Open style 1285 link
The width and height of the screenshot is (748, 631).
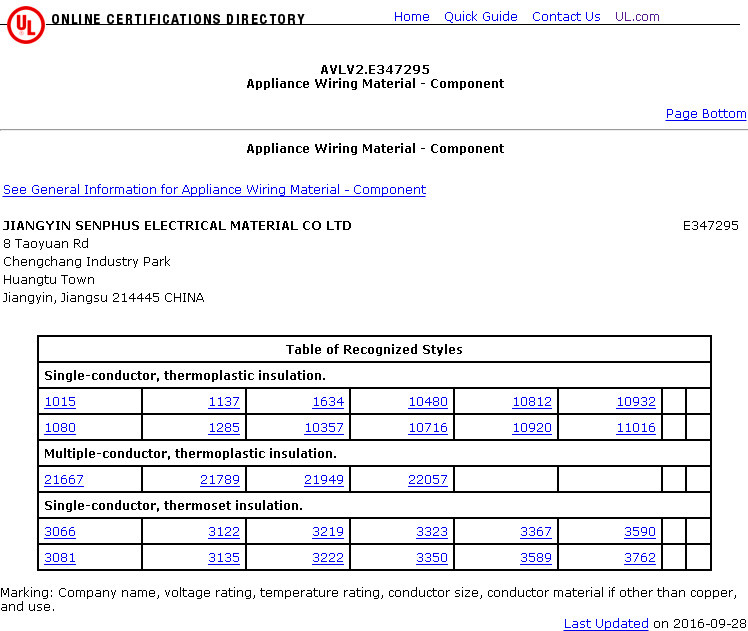tap(224, 427)
